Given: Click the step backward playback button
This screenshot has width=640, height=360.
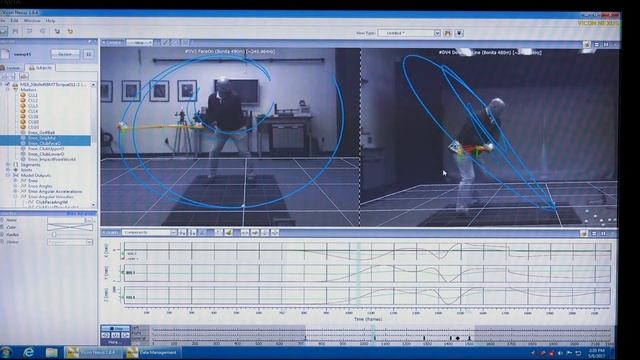Looking at the screenshot, I should click(x=106, y=335).
